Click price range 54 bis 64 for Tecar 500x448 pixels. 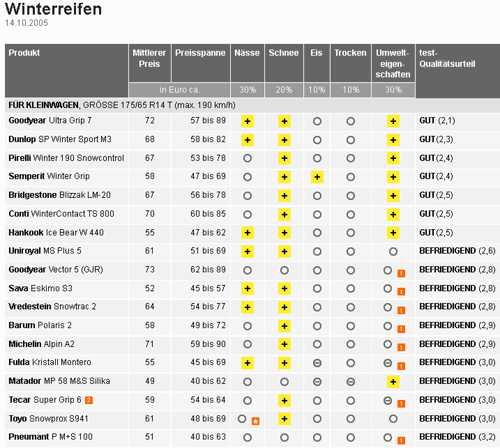(208, 399)
